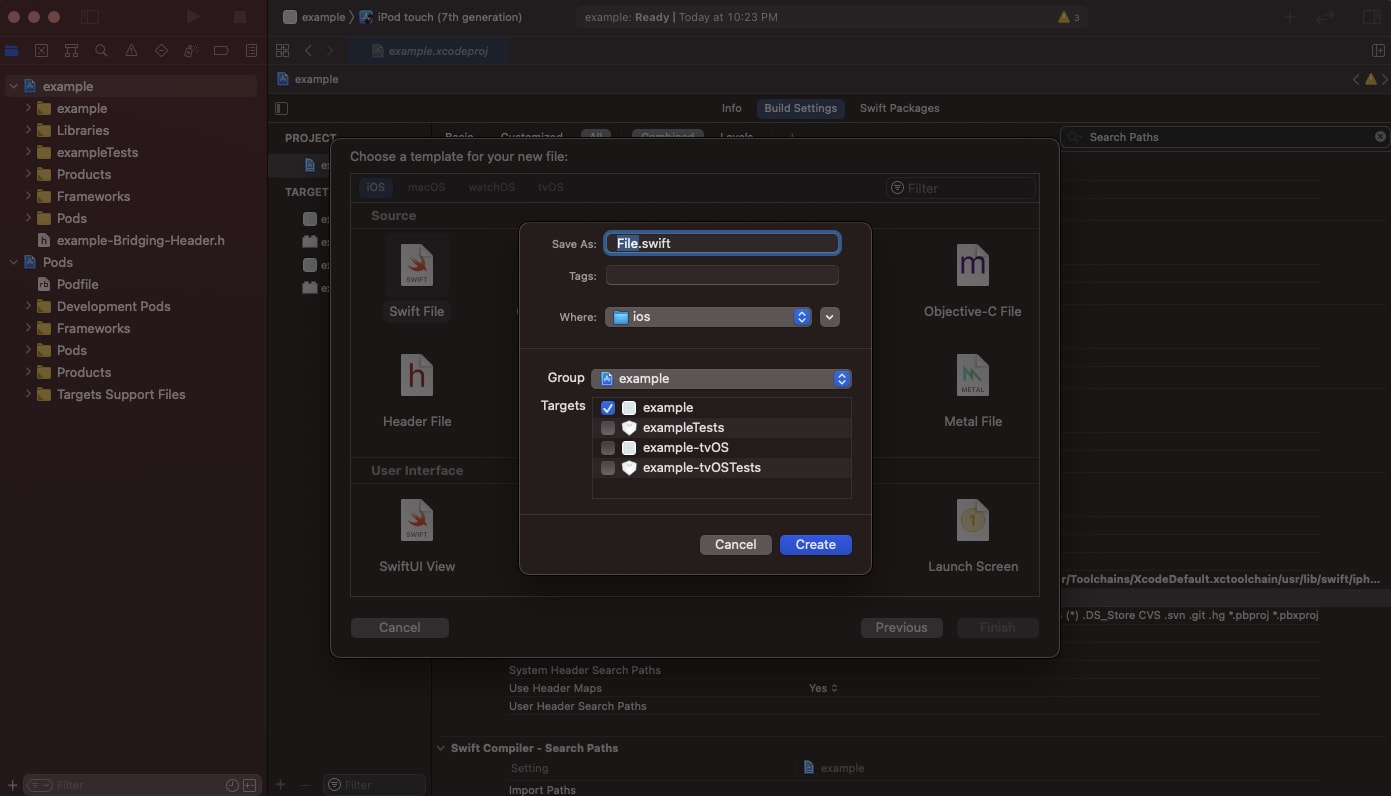Open the Swift Packages tab
The width and height of the screenshot is (1391, 796).
tap(899, 108)
